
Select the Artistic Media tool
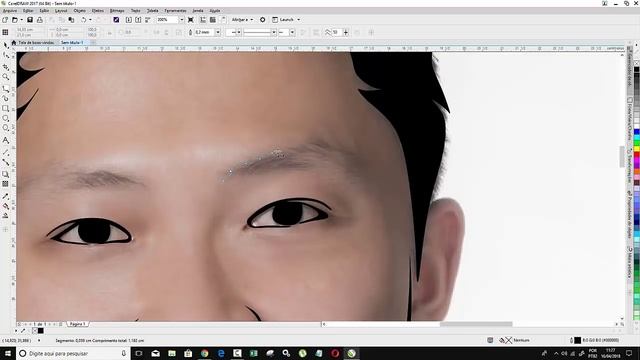point(6,98)
